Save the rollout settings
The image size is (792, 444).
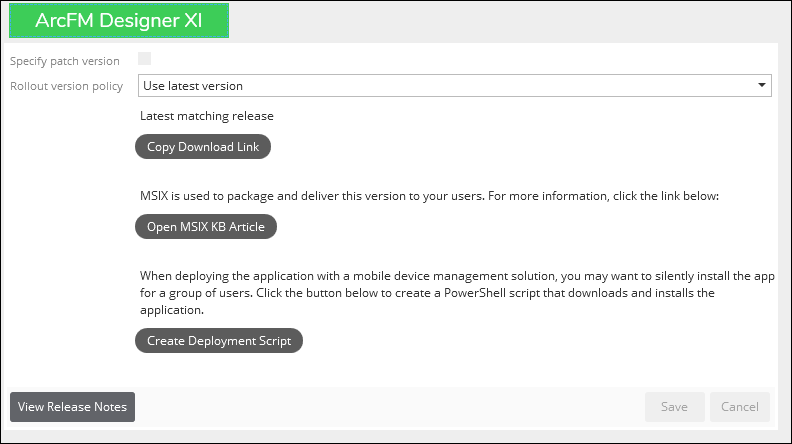[x=674, y=407]
